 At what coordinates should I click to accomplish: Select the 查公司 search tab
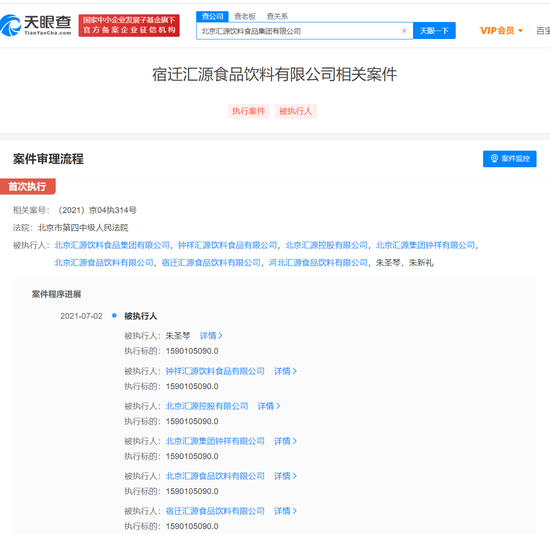point(212,16)
